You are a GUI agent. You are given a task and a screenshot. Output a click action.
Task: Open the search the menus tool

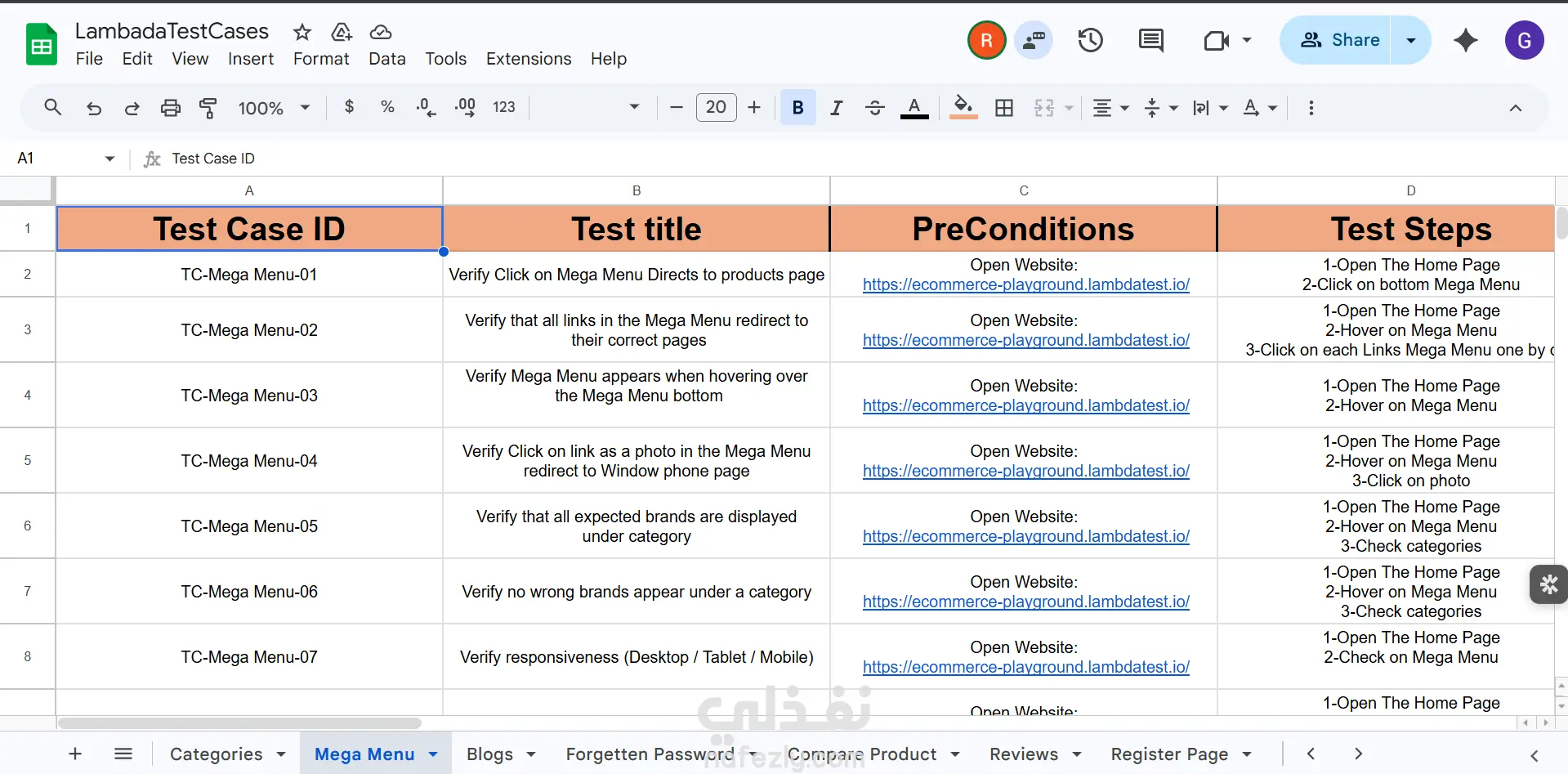point(53,107)
